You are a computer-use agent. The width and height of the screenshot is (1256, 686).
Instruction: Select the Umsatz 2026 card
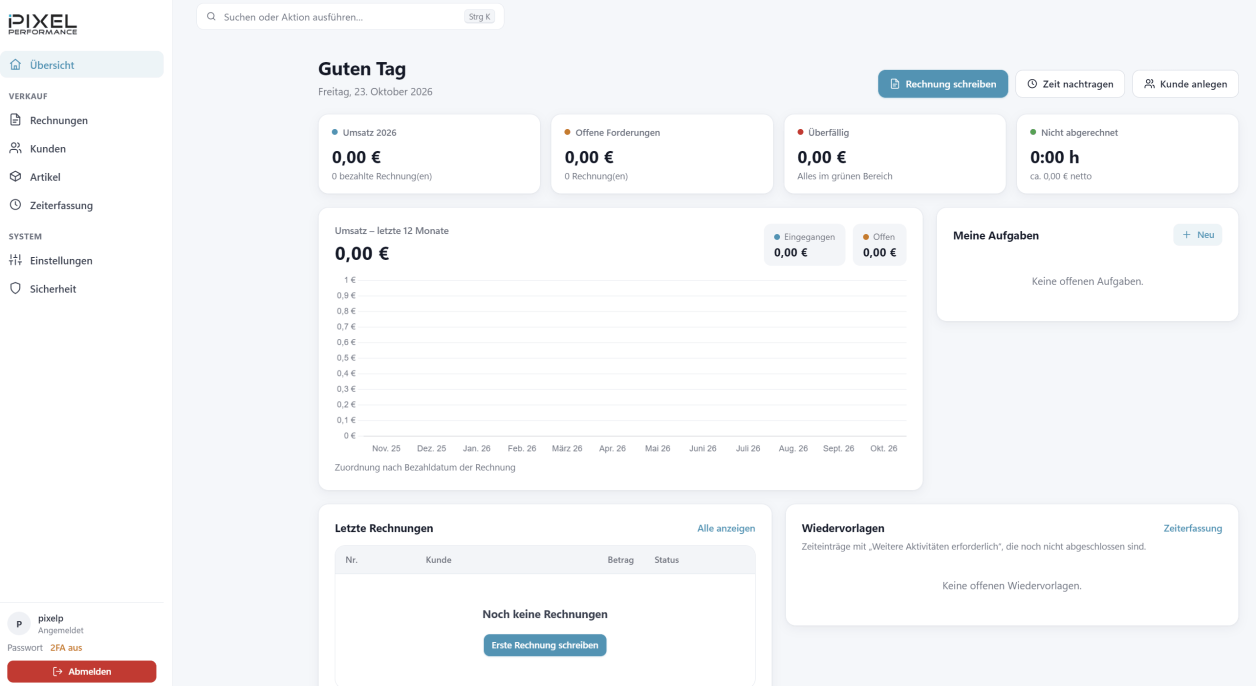tap(429, 153)
